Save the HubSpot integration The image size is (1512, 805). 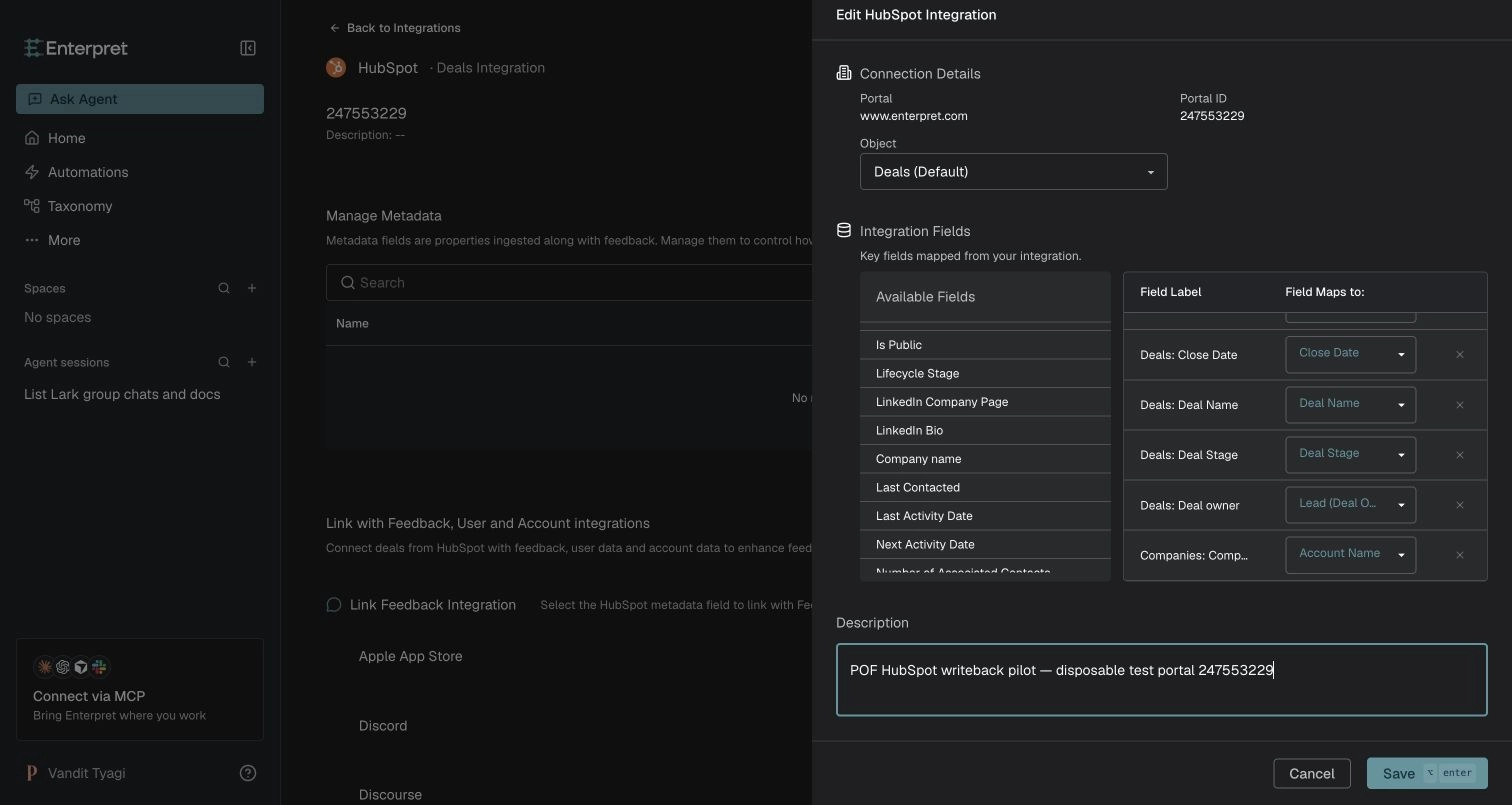tap(1427, 773)
